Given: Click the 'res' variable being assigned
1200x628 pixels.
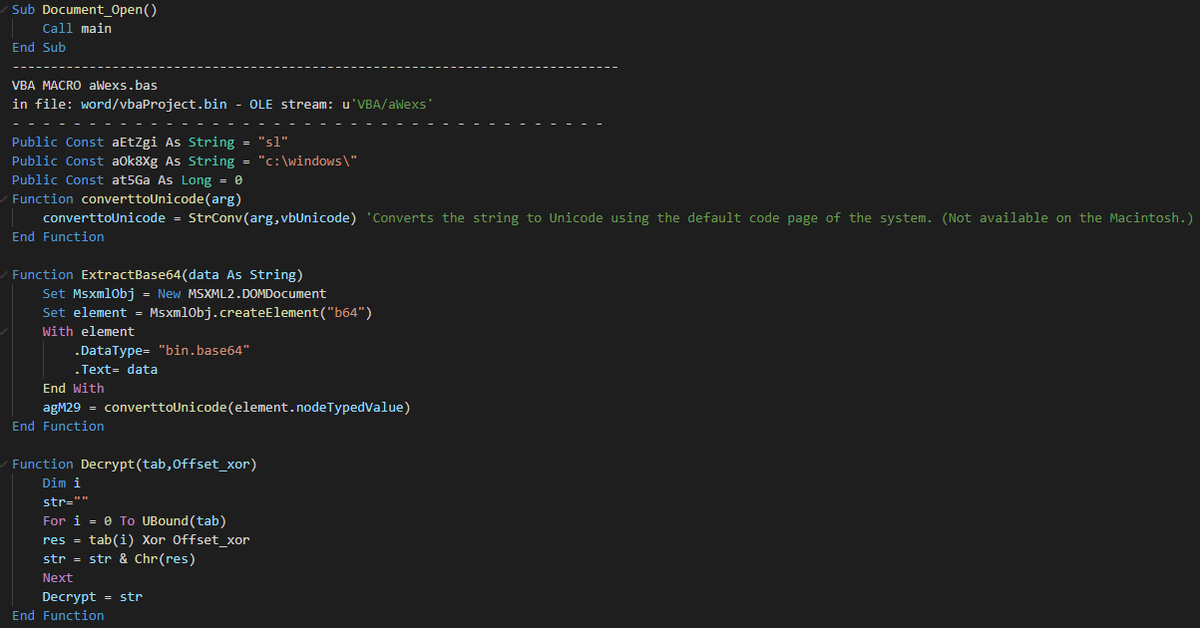Looking at the screenshot, I should click(x=54, y=540).
